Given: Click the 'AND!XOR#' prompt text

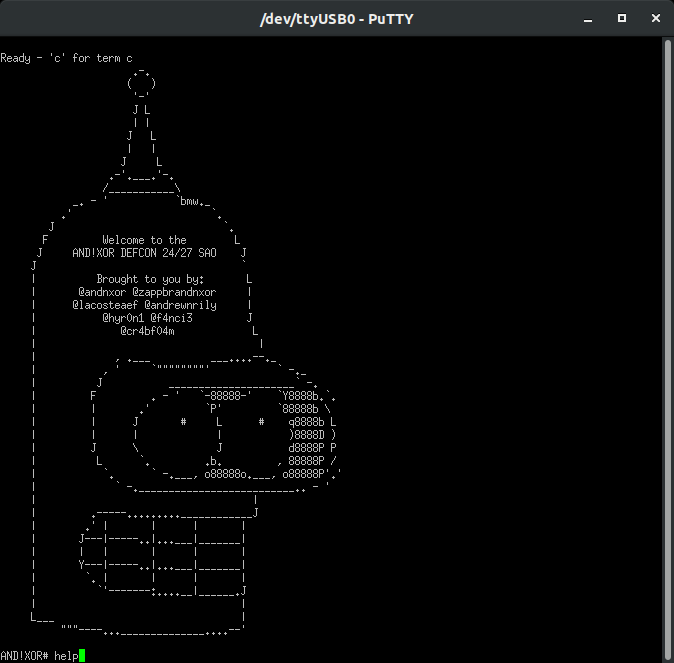Looking at the screenshot, I should click(25, 656).
